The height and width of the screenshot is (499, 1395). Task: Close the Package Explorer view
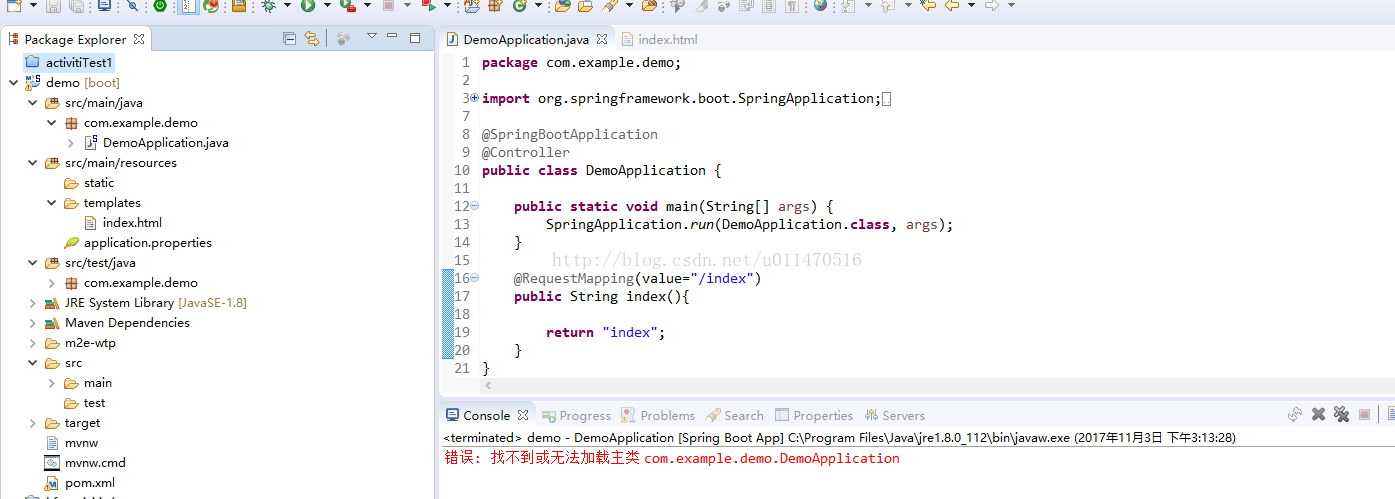point(139,39)
